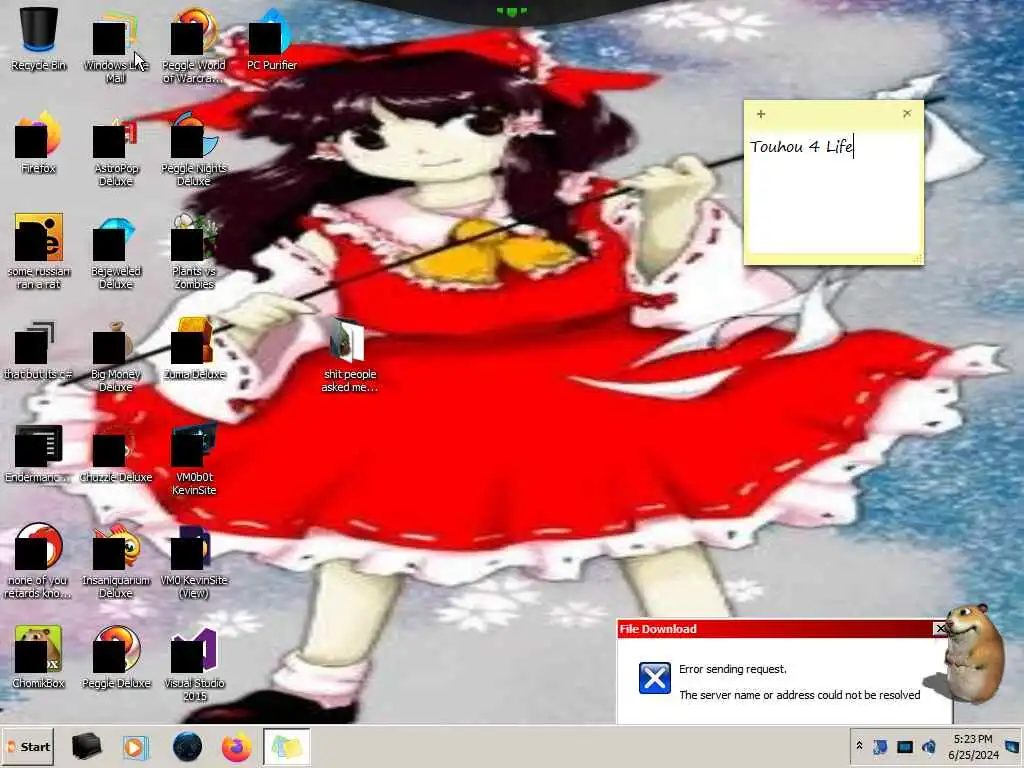Select the Chuzzle Deluxe shortcut
Viewport: 1024px width, 768px height.
[116, 453]
